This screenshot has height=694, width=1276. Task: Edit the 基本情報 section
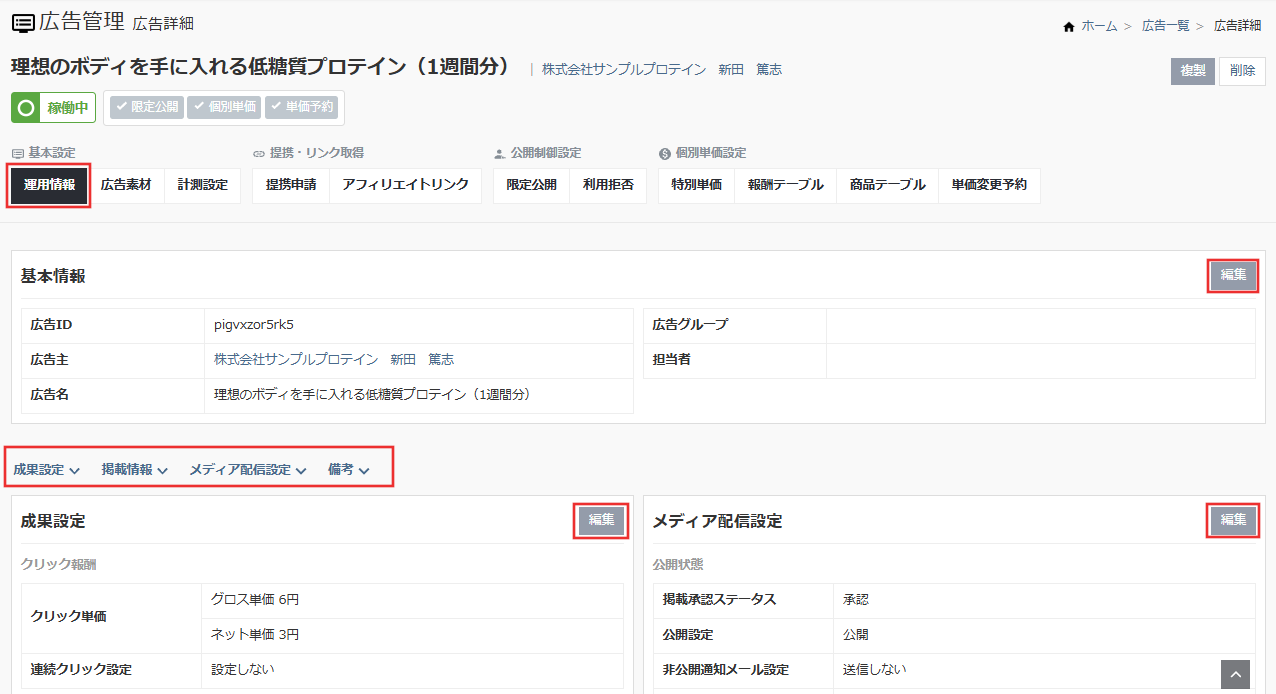(1233, 276)
